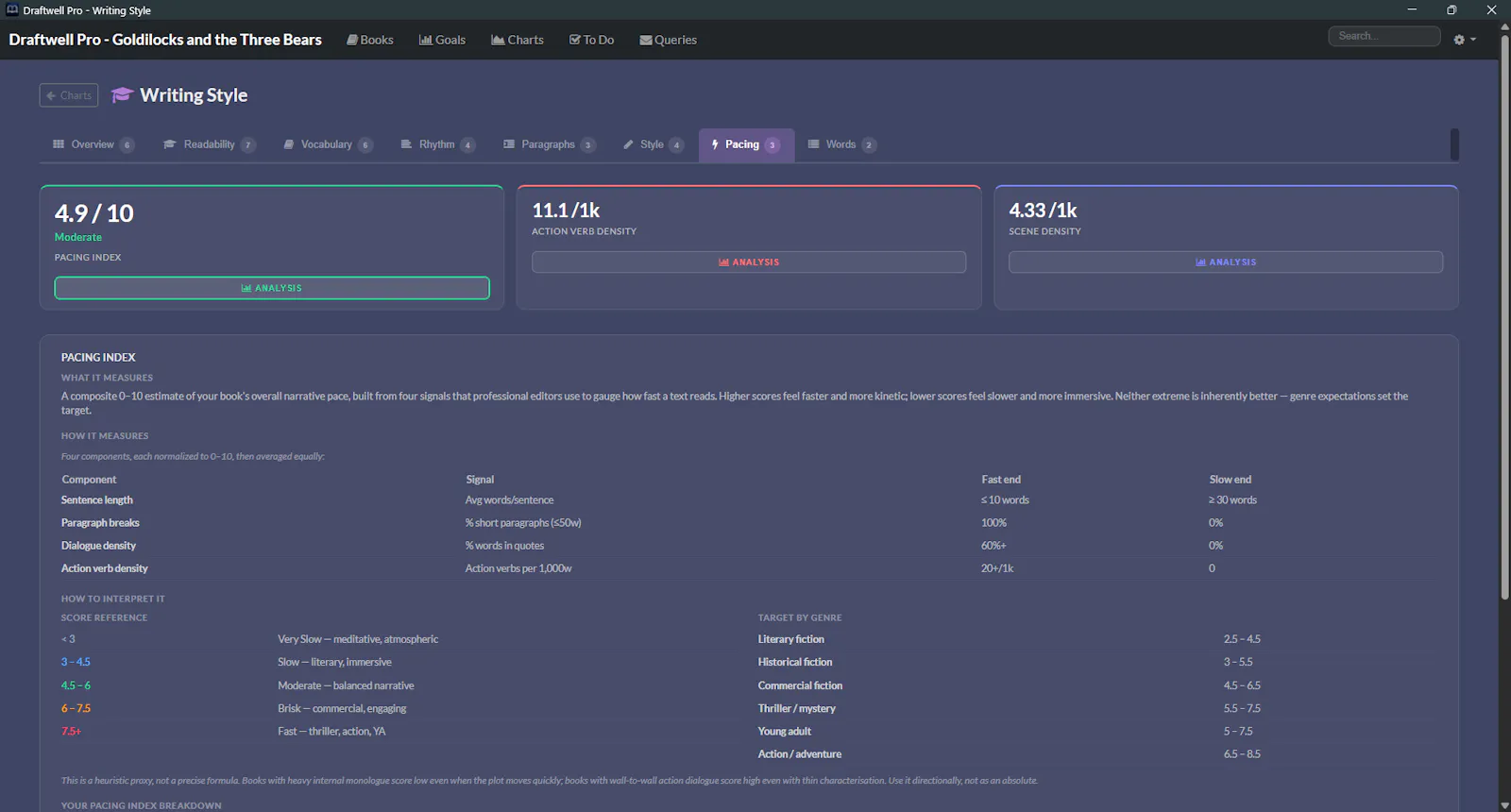
Task: Switch to the Paragraphs tab
Action: [549, 144]
